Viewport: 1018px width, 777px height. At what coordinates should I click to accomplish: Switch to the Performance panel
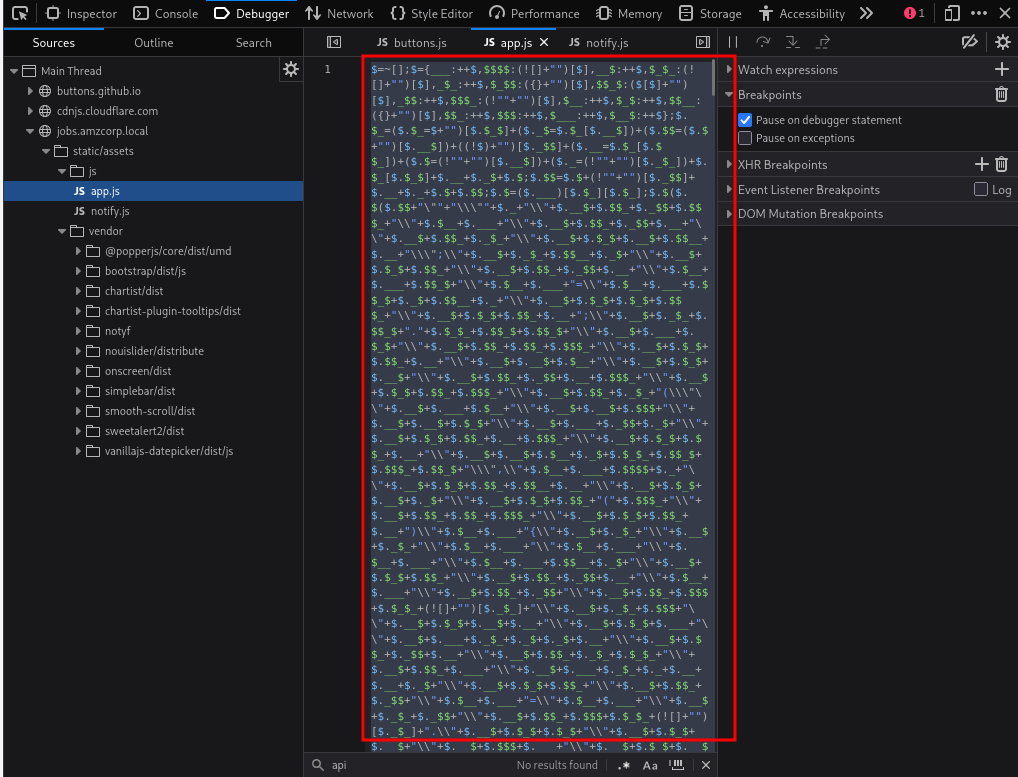(x=534, y=14)
